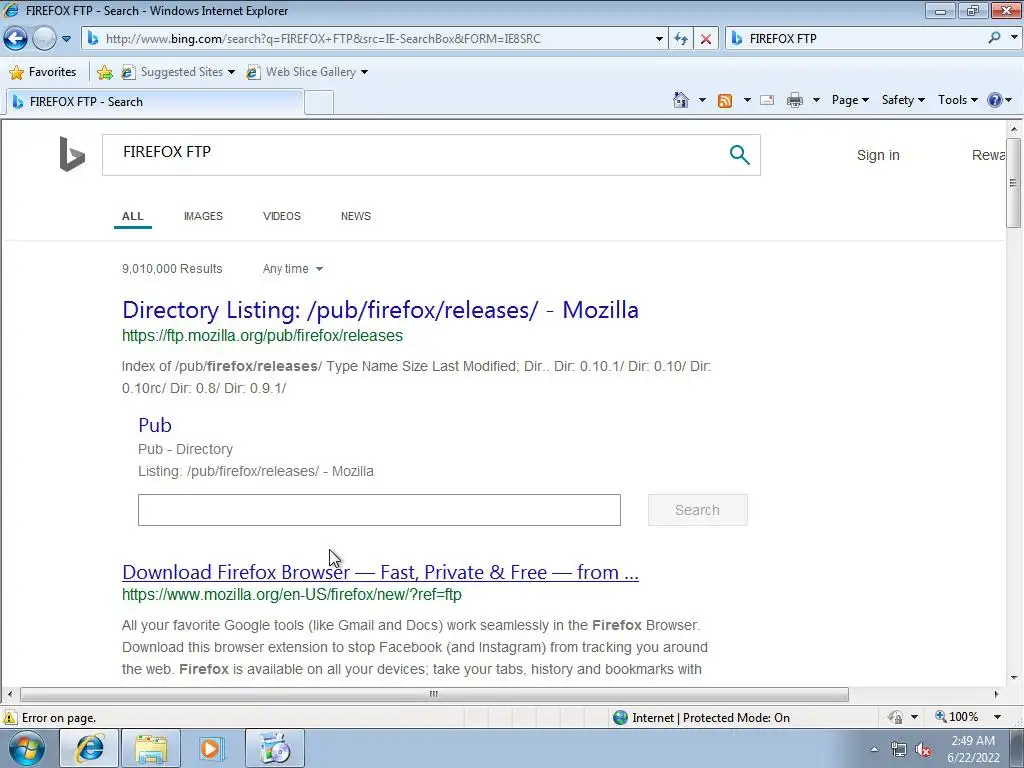Click the installer disc taskbar icon
This screenshot has height=768, width=1024.
[x=275, y=748]
